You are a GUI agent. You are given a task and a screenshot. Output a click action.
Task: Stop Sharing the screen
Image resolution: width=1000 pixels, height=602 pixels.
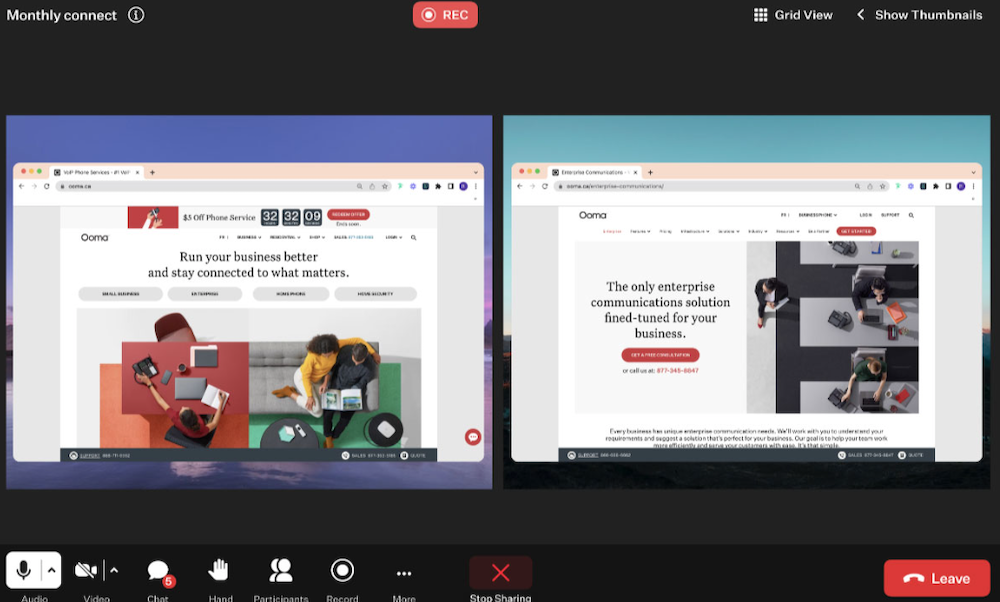click(501, 573)
